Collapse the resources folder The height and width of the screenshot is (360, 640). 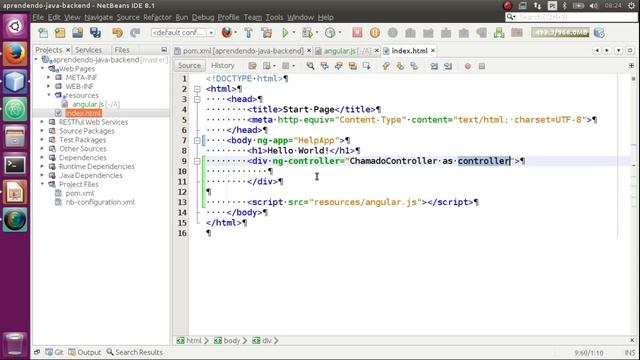click(49, 95)
